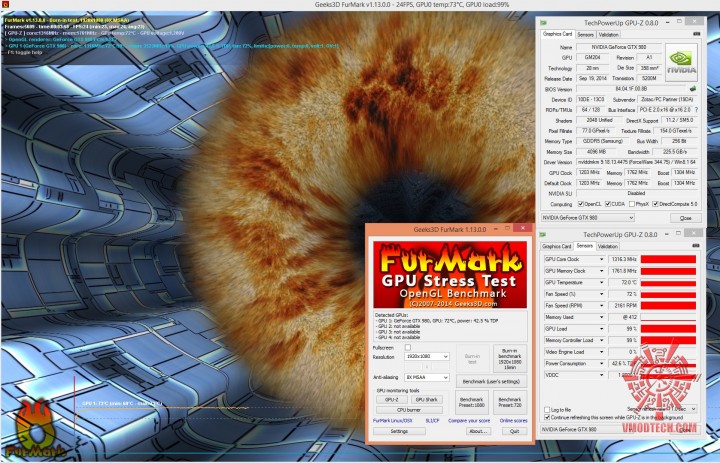Toggle the CUDA checkbox
Viewport: 720px width, 463px height.
tap(608, 204)
